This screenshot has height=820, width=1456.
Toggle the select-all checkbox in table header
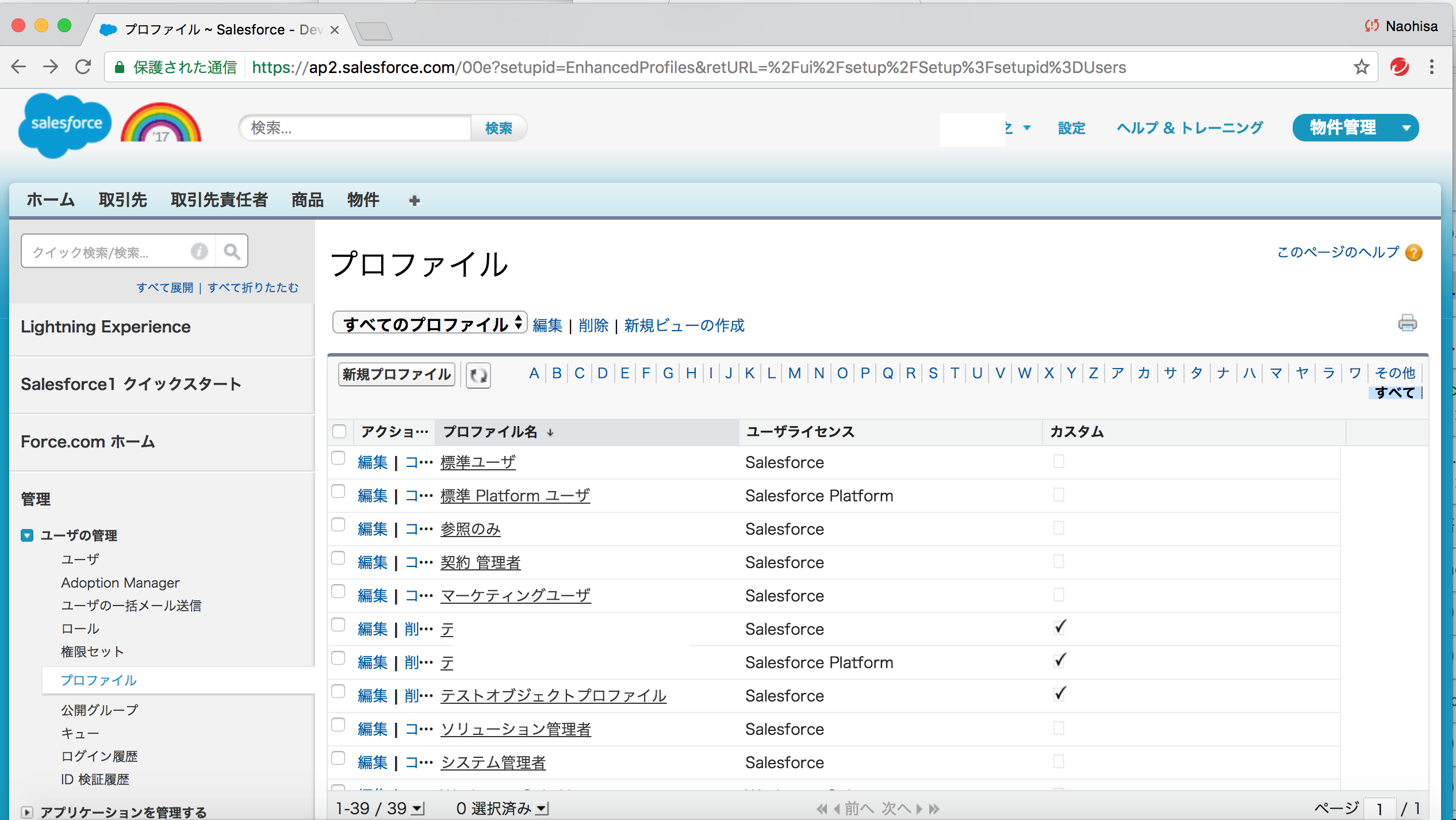tap(339, 431)
